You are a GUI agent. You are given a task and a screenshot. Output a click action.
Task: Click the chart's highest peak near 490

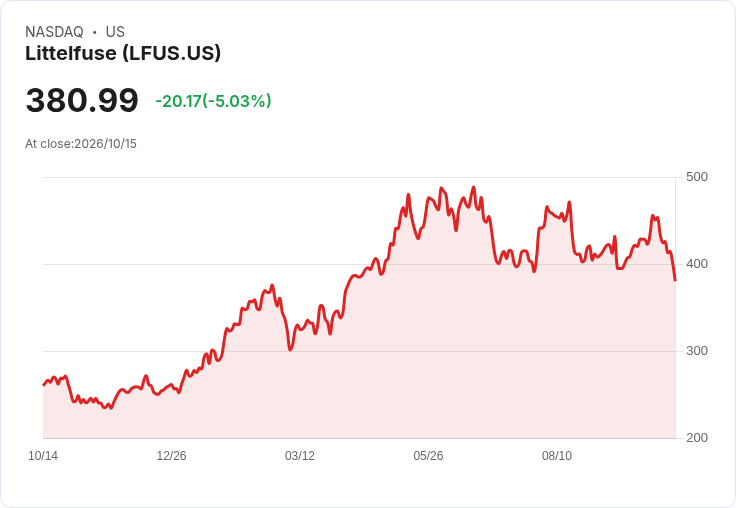pyautogui.click(x=473, y=187)
